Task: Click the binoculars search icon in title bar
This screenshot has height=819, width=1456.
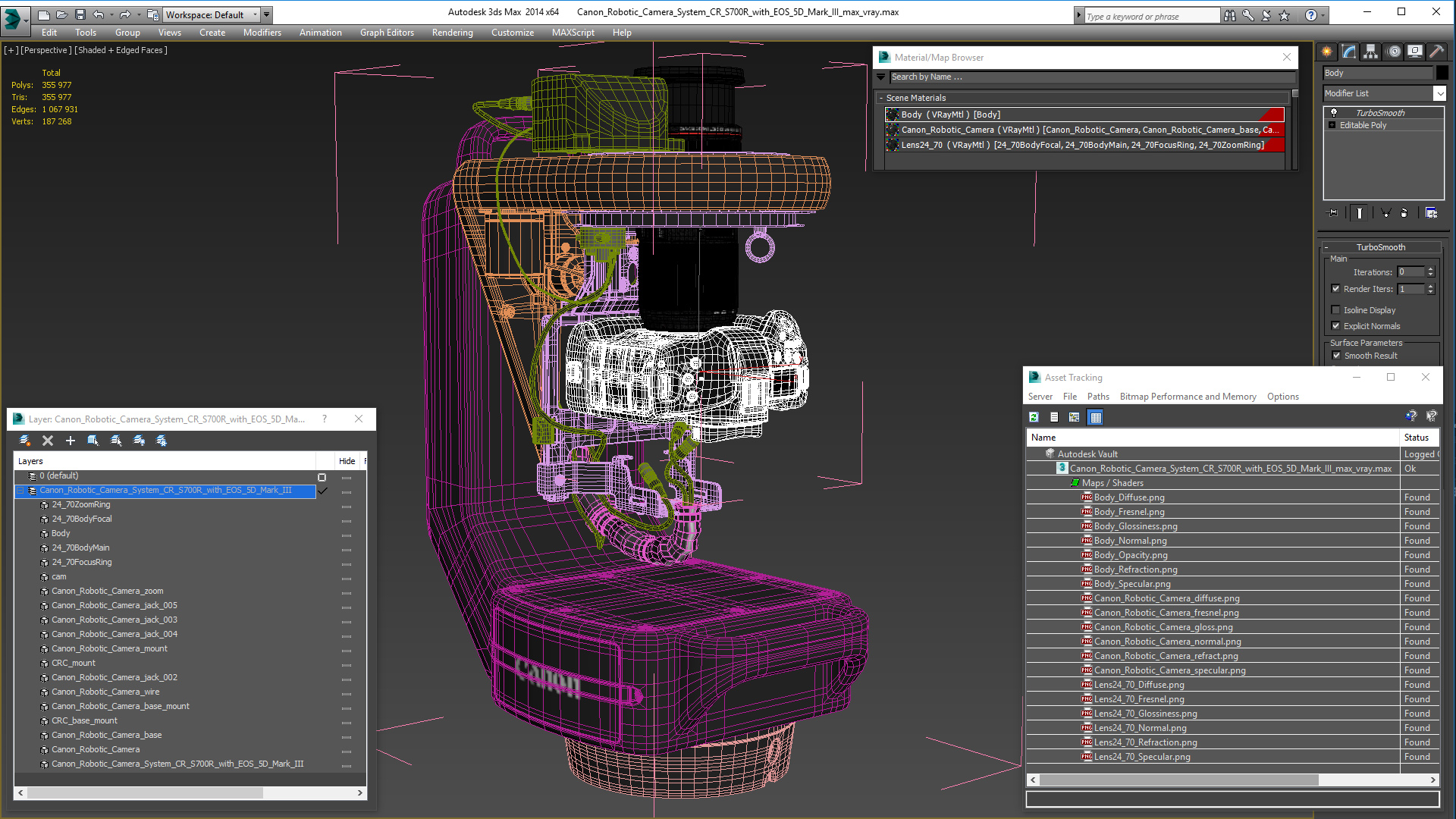Action: 1230,15
